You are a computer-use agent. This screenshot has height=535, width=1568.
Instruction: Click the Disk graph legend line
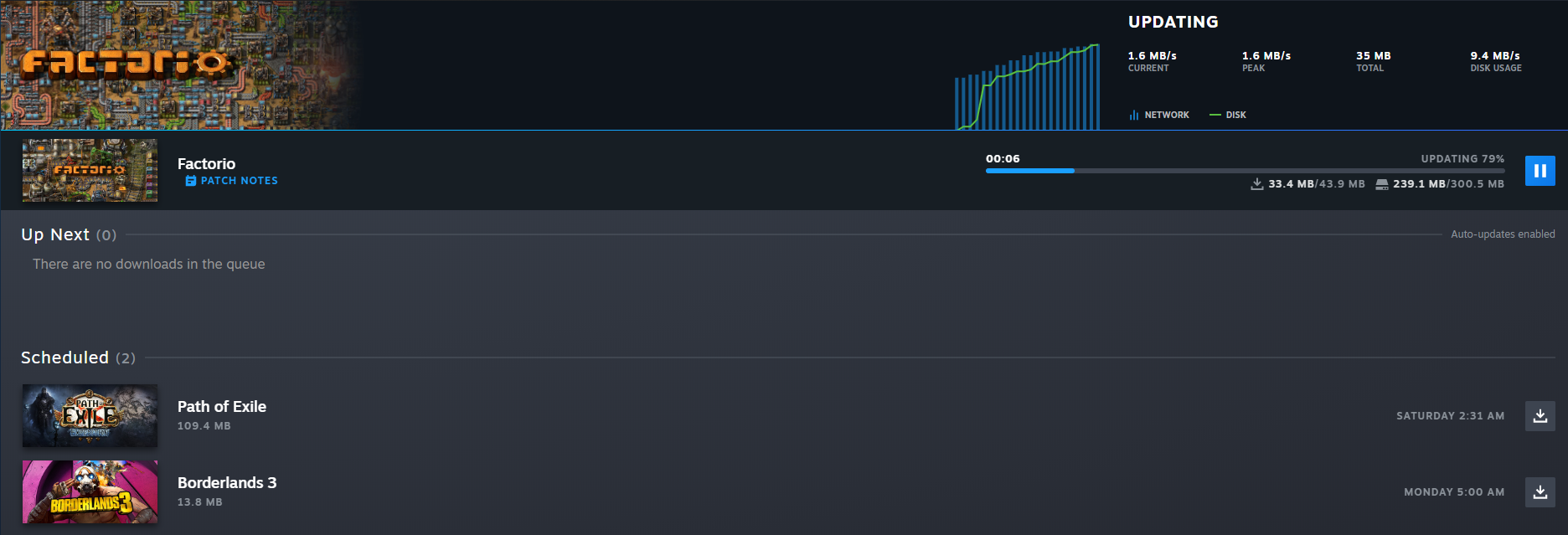(1215, 115)
